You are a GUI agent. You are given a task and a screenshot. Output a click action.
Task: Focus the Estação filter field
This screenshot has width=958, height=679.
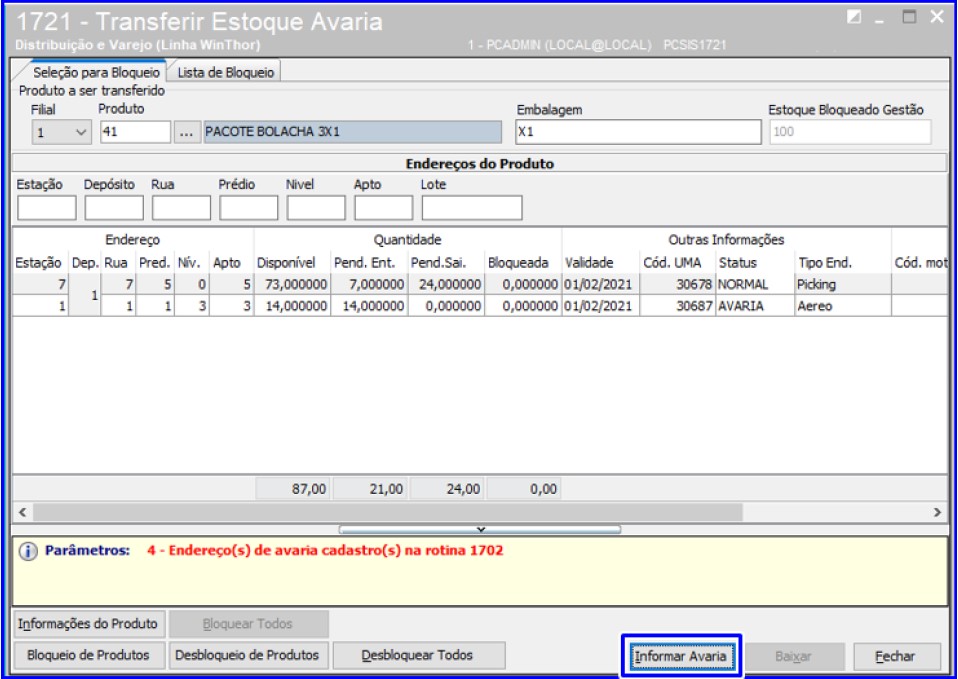(46, 208)
